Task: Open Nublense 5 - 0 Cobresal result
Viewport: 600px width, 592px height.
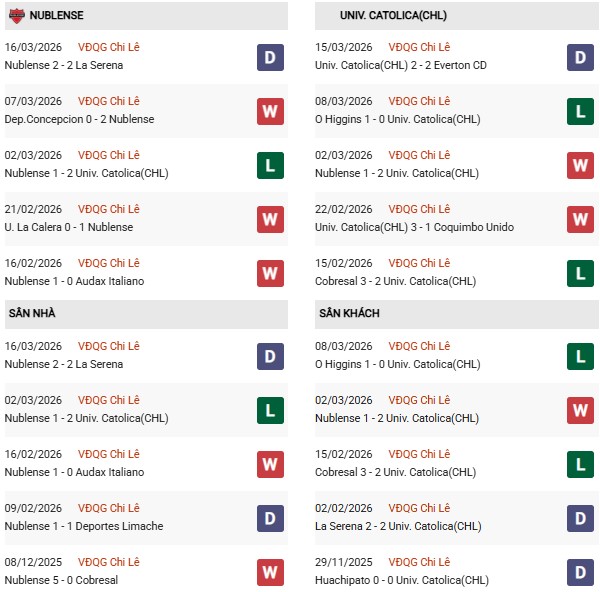Action: click(61, 580)
